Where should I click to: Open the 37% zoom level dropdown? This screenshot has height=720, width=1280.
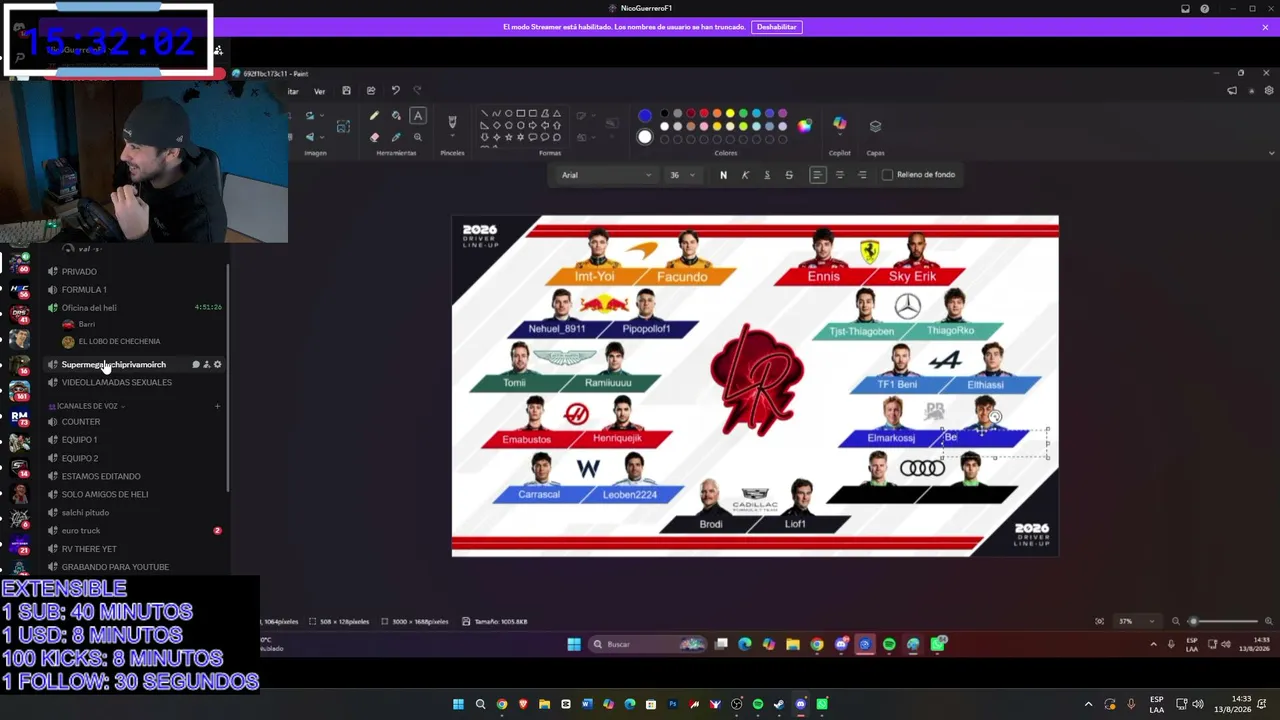point(1136,621)
